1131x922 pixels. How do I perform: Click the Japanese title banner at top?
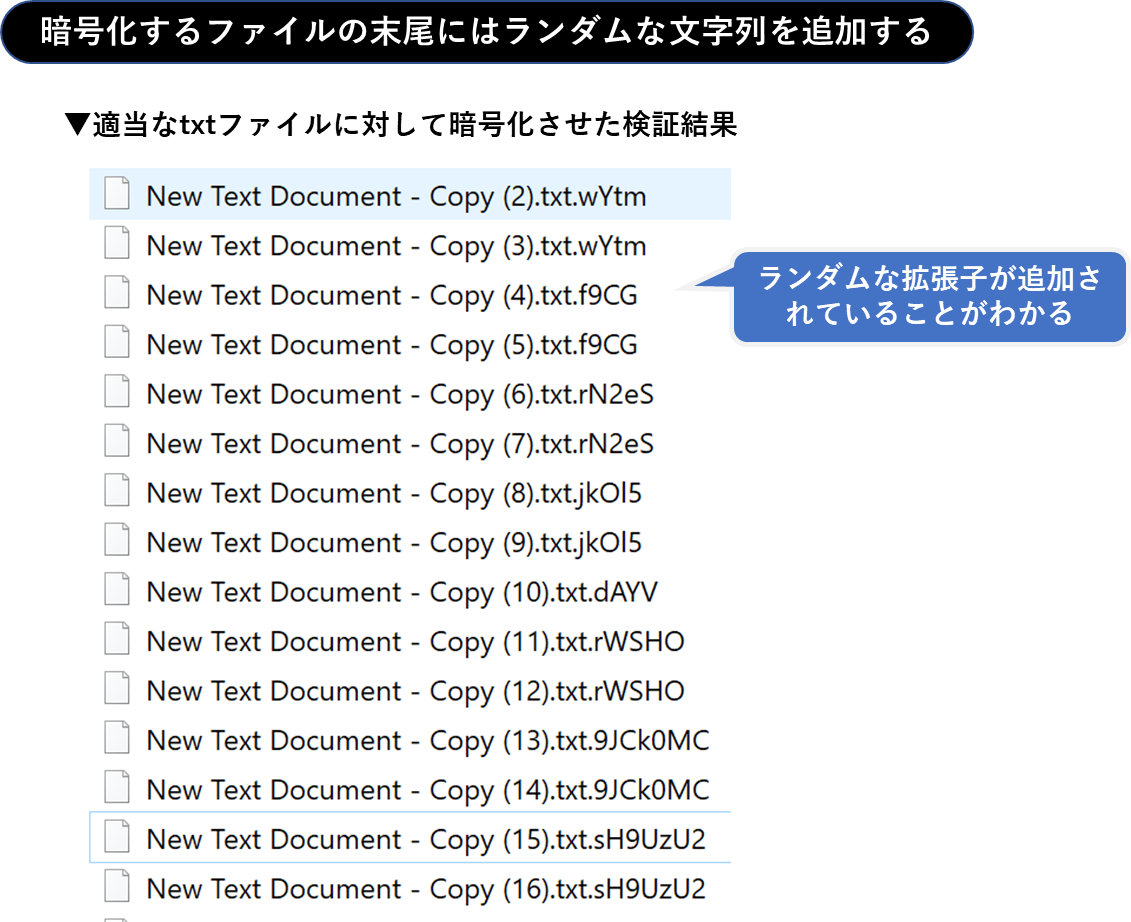click(486, 33)
